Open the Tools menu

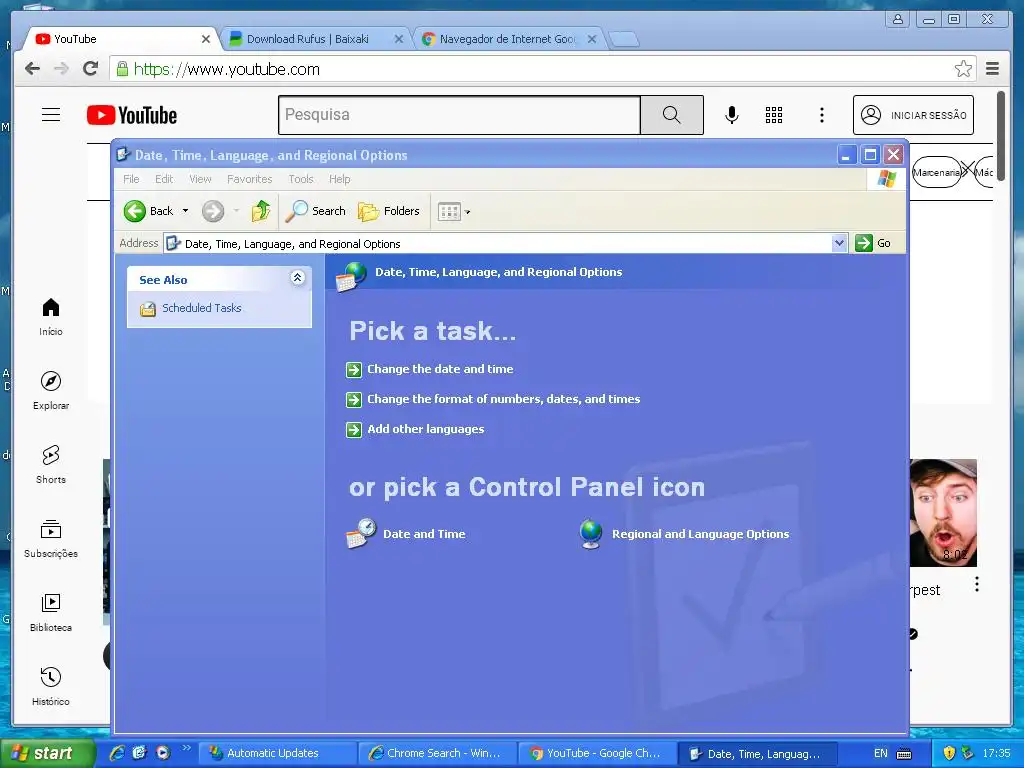click(x=301, y=179)
